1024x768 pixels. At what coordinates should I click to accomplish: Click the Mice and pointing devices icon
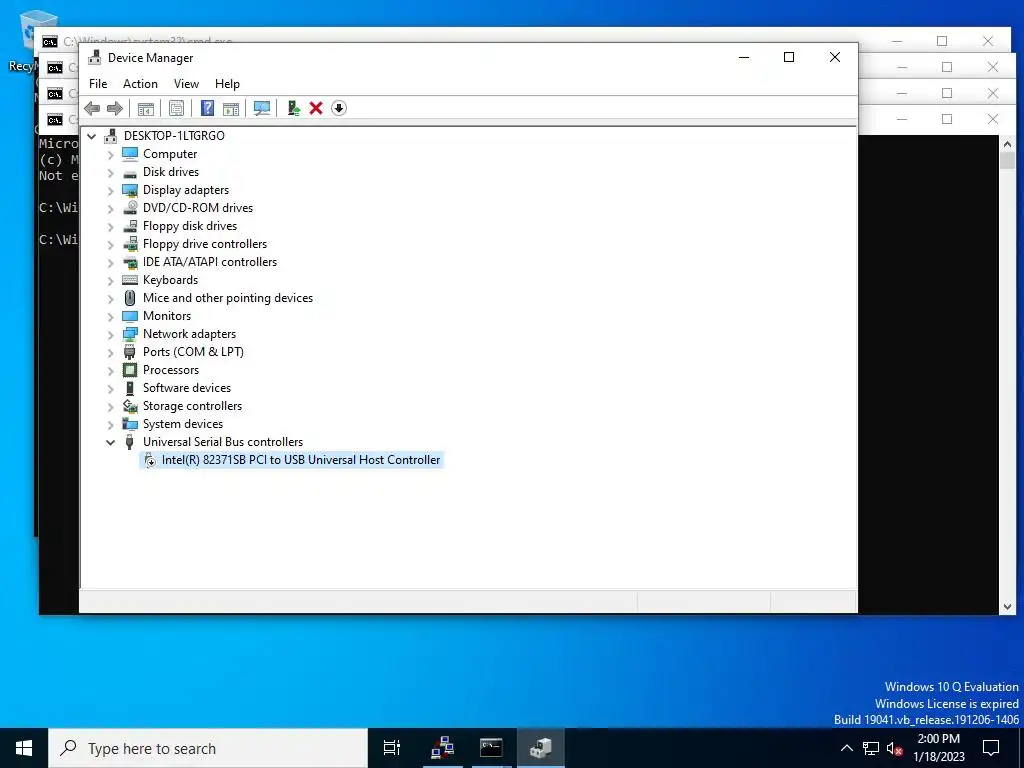click(130, 298)
